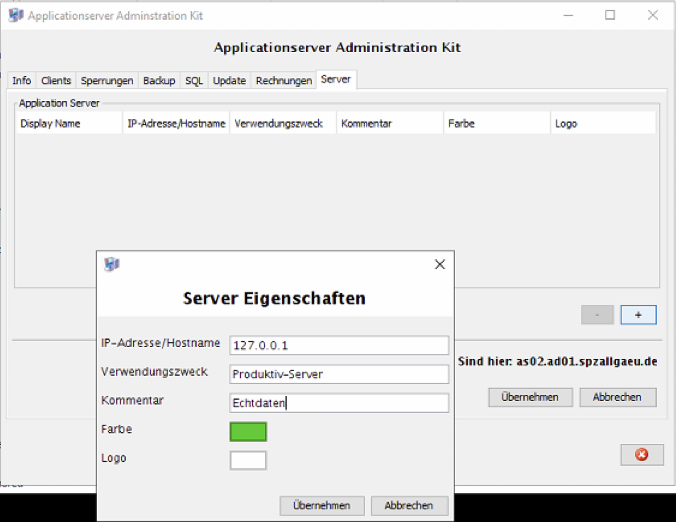Click the Logo column header

pos(604,124)
